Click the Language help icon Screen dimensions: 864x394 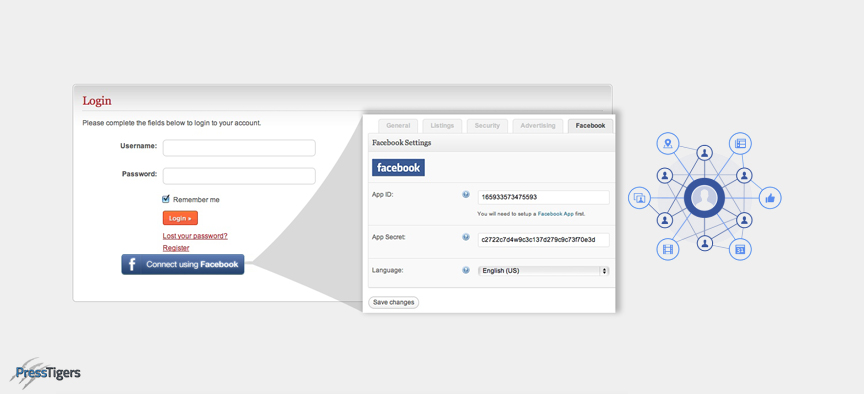pyautogui.click(x=466, y=270)
